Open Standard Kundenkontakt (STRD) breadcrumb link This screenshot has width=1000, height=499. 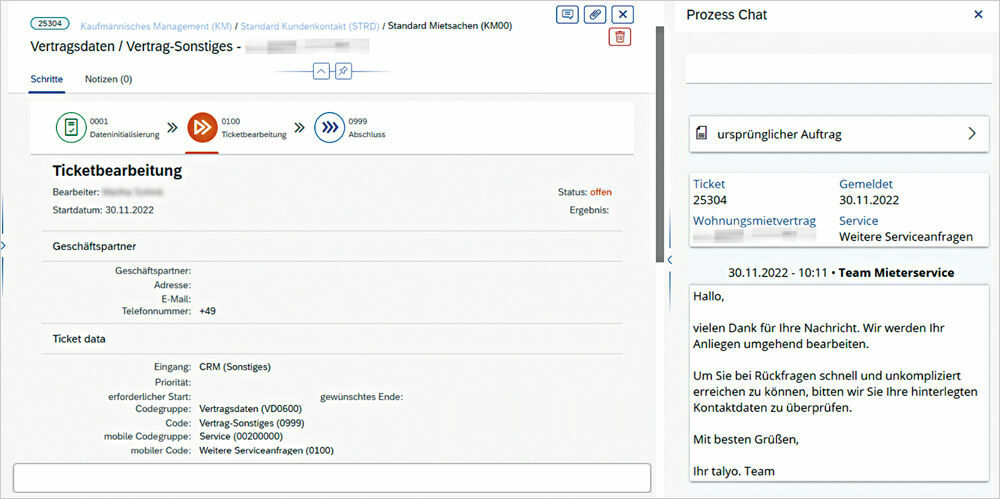click(x=309, y=23)
